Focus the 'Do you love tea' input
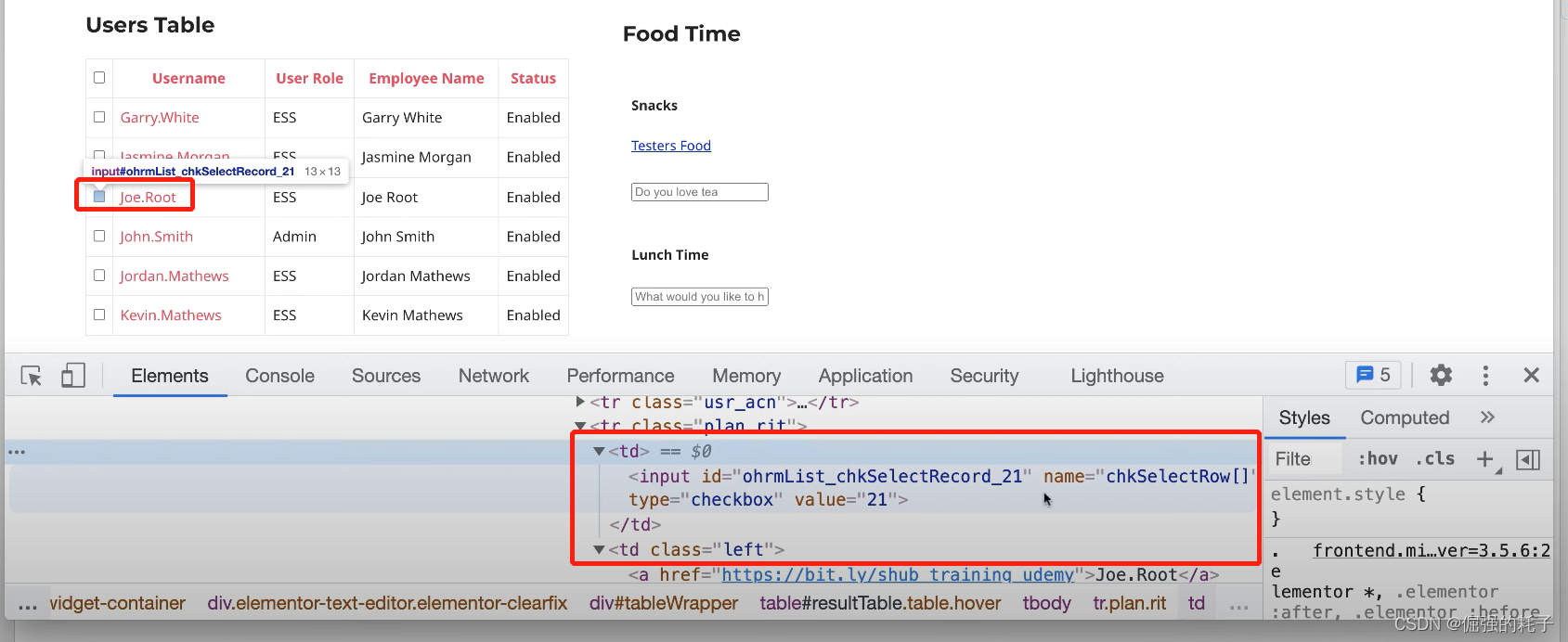 [x=700, y=192]
